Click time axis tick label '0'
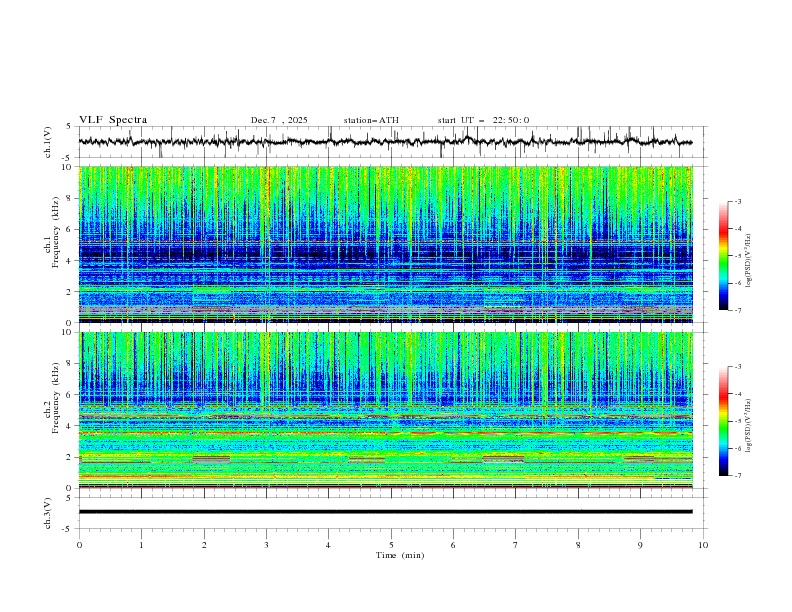This screenshot has width=792, height=612. pos(79,545)
